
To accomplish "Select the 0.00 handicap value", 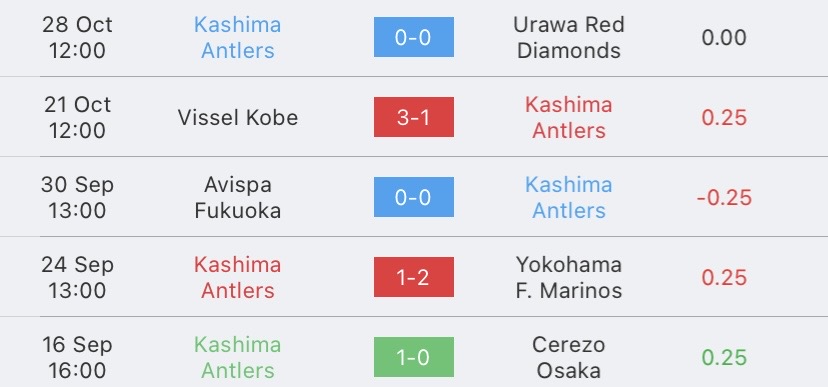I will point(724,37).
